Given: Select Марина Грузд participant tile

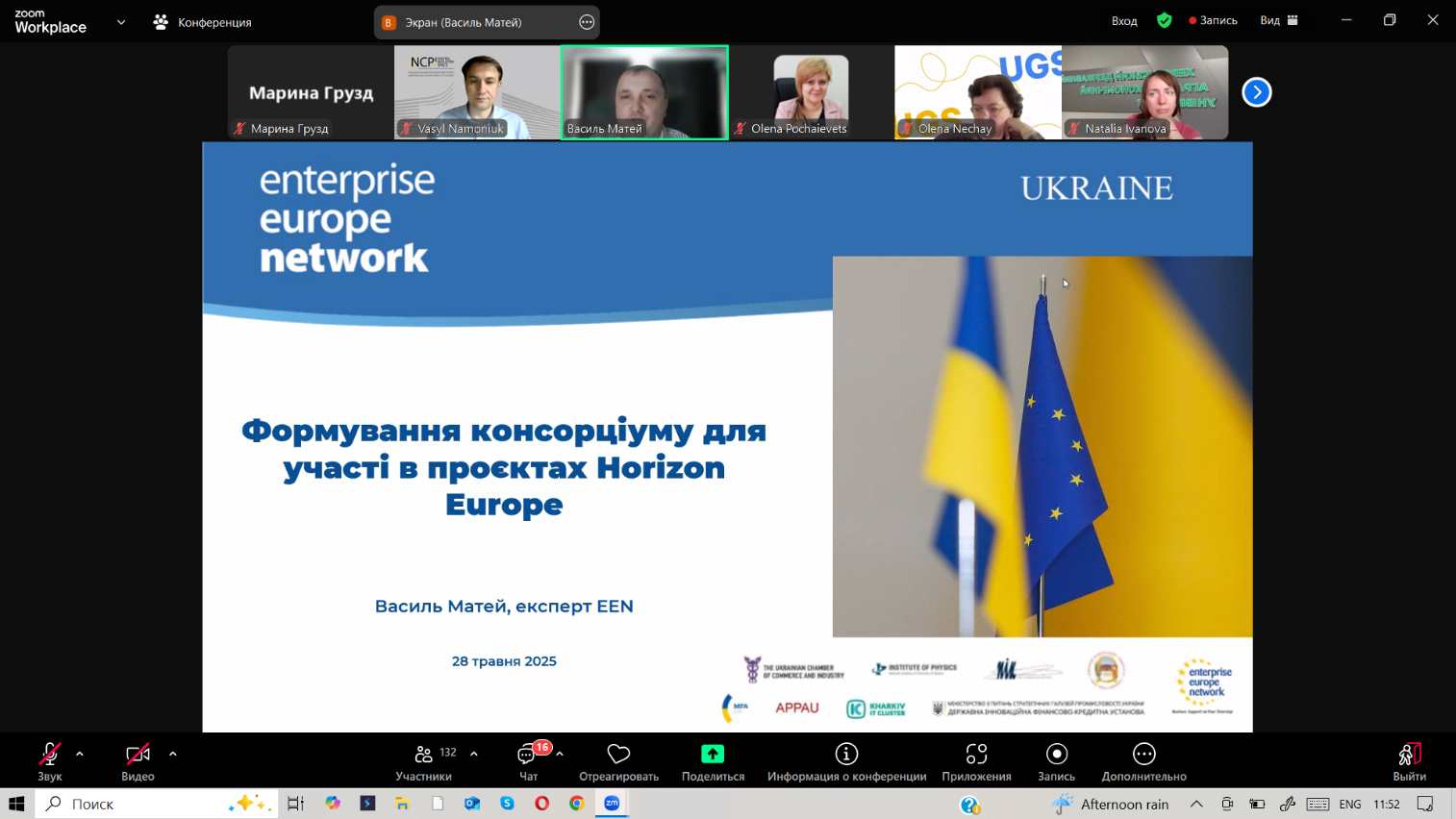Looking at the screenshot, I should click(311, 92).
